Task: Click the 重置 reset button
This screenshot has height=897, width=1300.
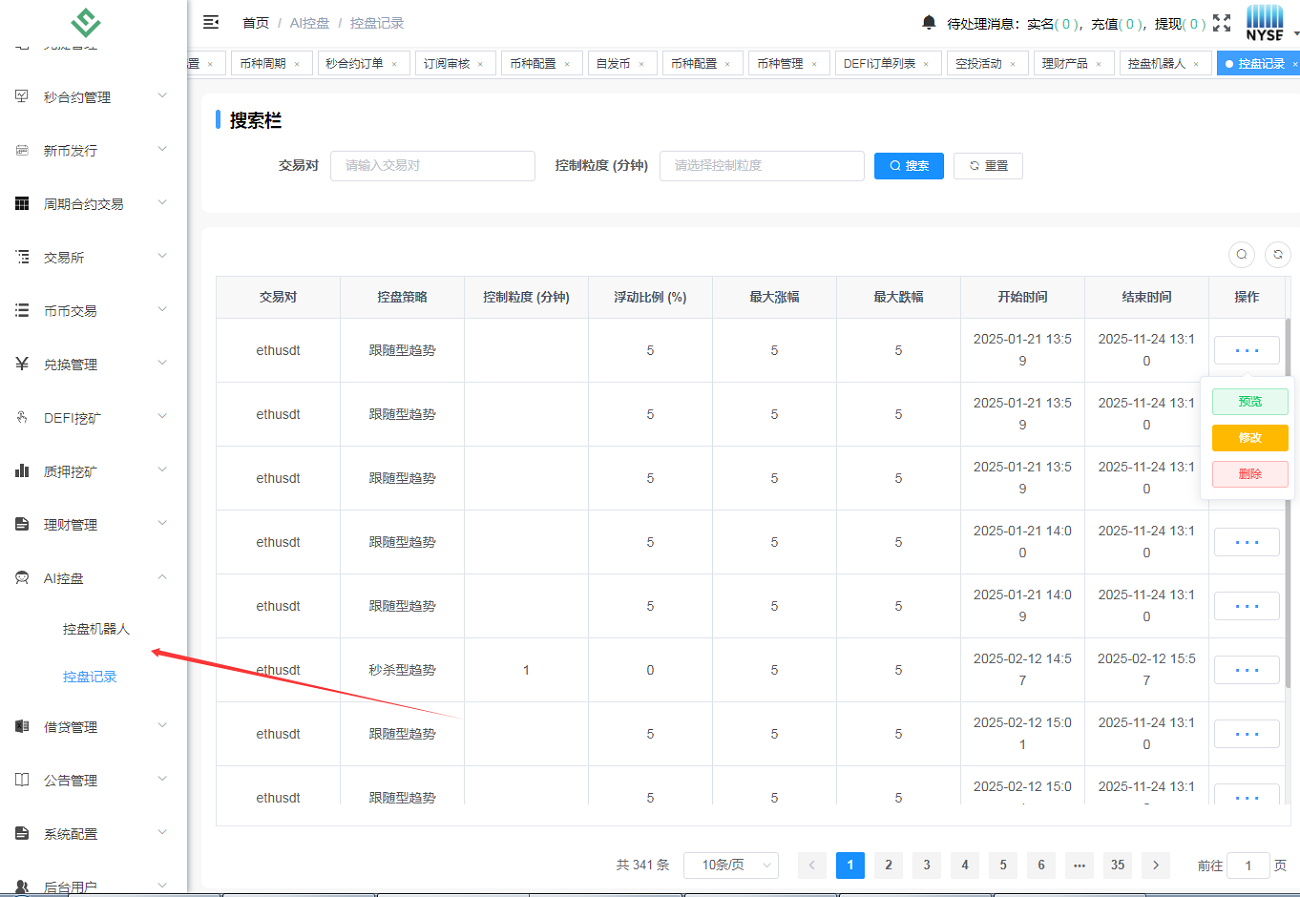Action: [988, 166]
